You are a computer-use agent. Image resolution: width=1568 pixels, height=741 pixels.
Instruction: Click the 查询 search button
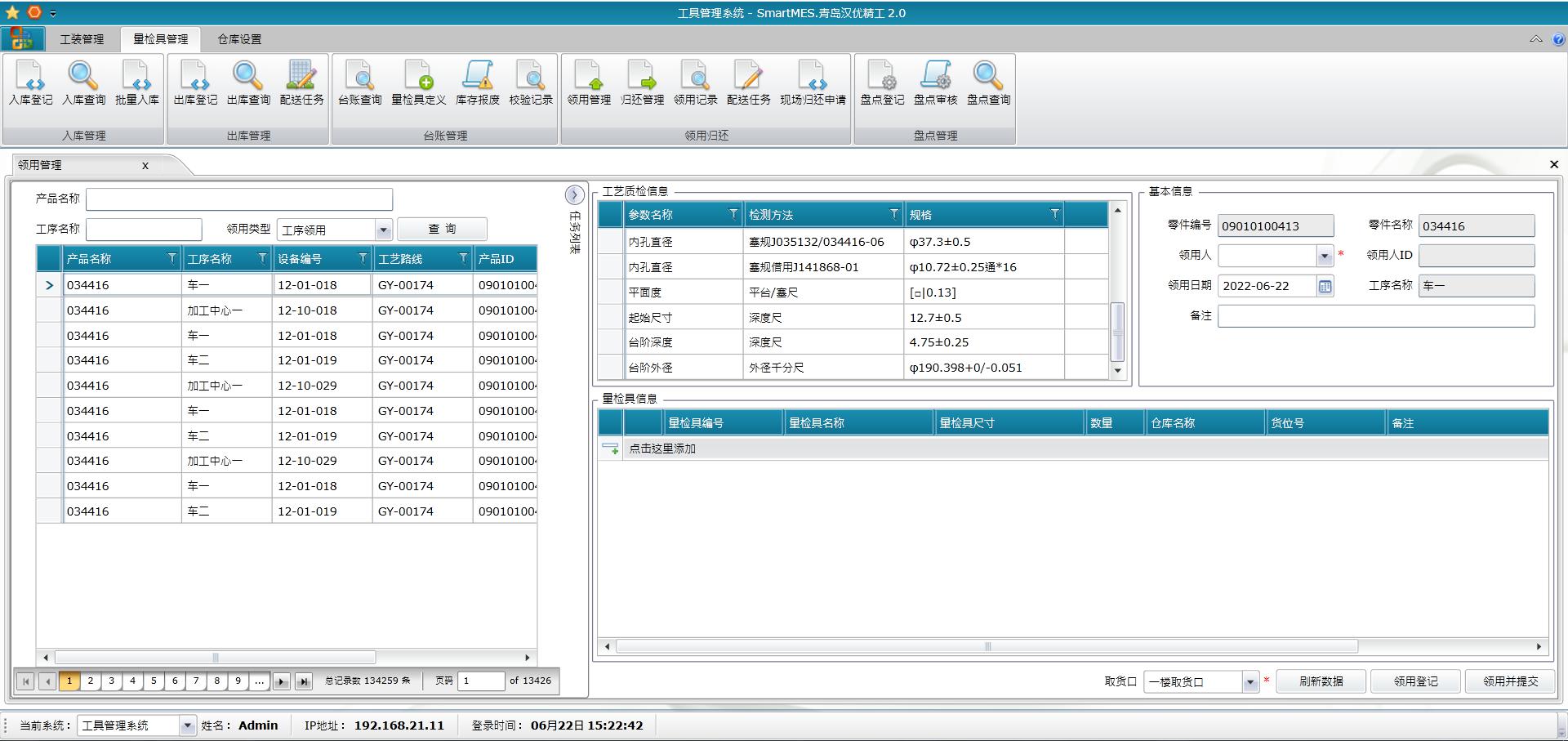[442, 230]
